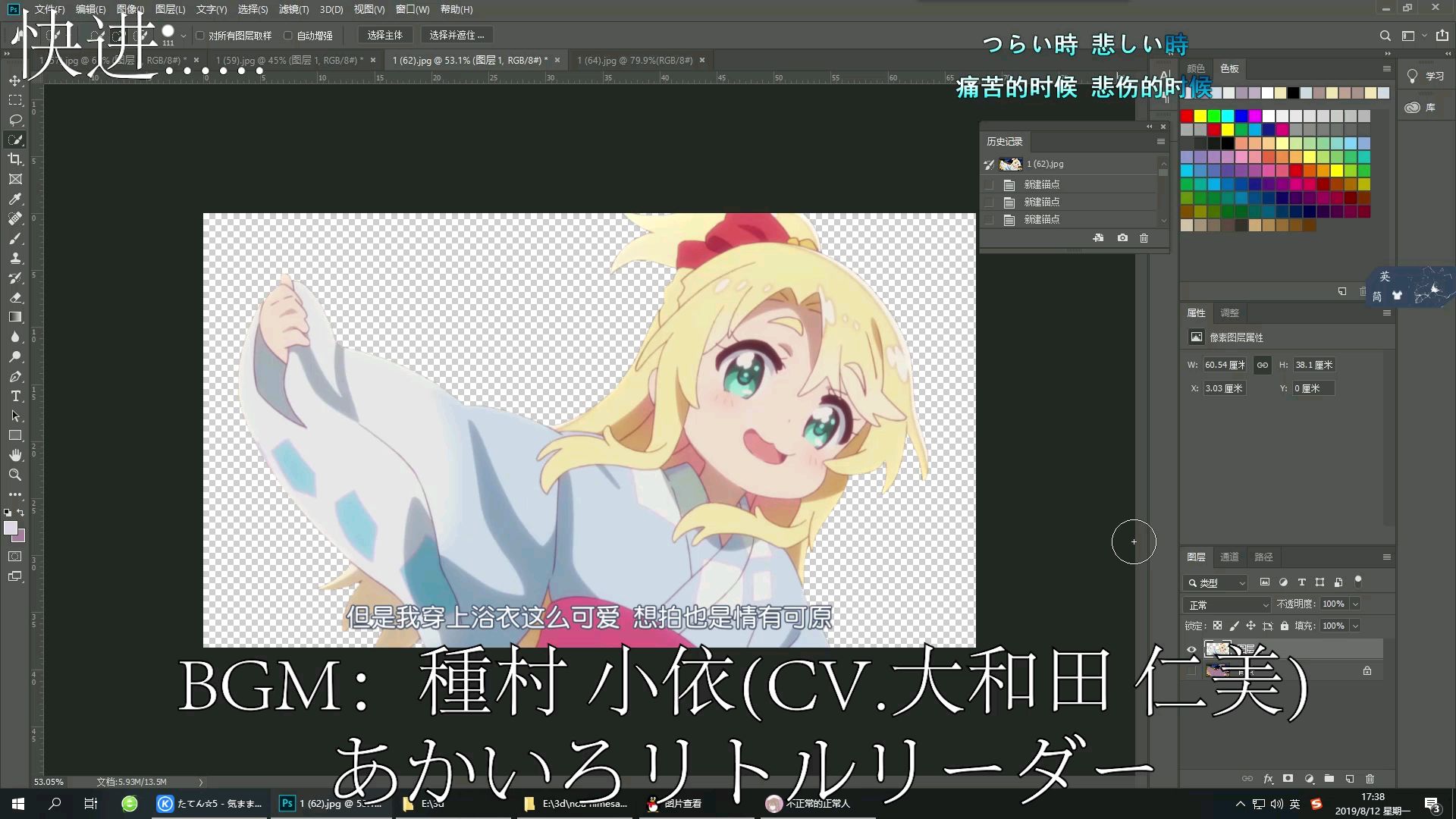Toggle link between width and height

(x=1263, y=365)
